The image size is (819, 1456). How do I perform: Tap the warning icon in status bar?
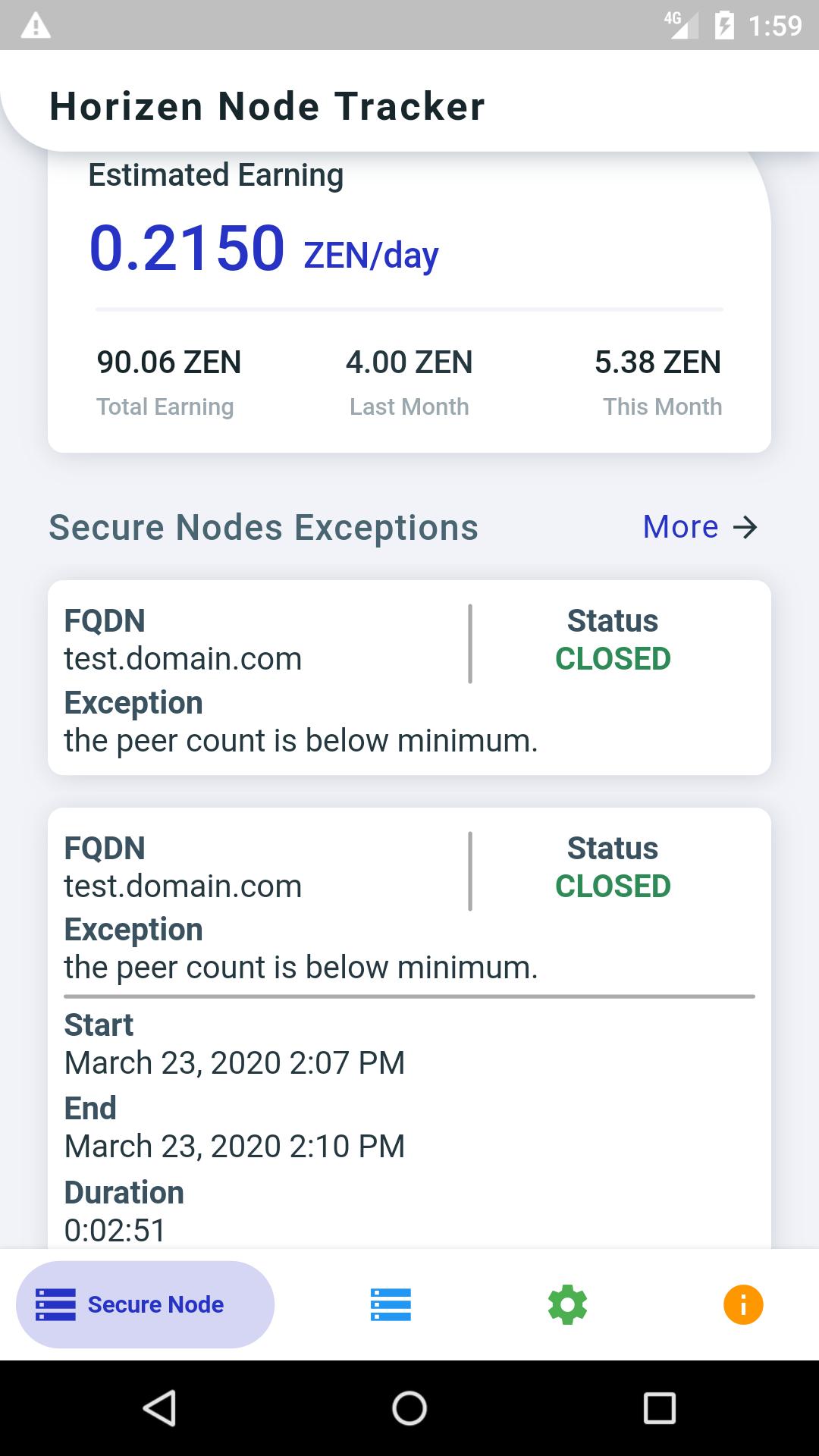tap(36, 27)
